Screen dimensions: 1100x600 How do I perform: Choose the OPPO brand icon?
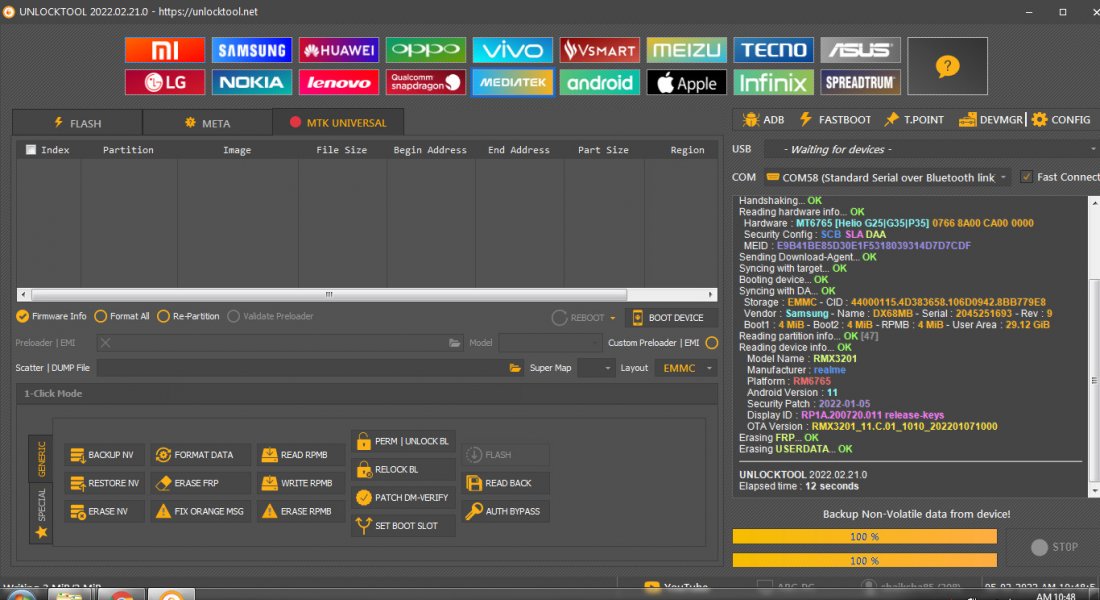tap(426, 50)
